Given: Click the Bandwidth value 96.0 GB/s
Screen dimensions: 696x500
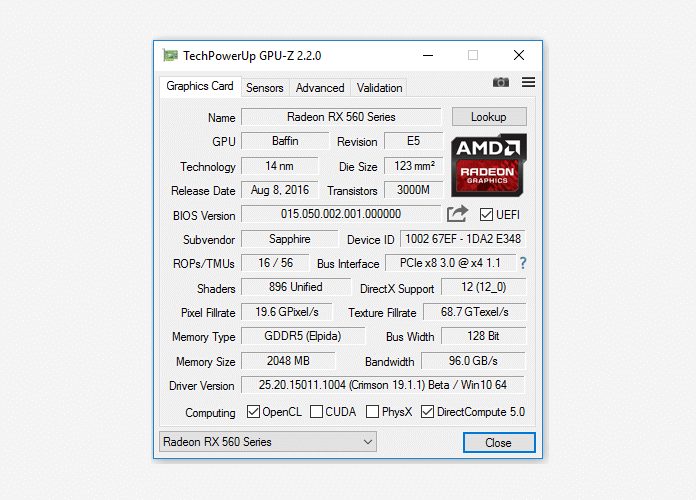Looking at the screenshot, I should 473,361.
